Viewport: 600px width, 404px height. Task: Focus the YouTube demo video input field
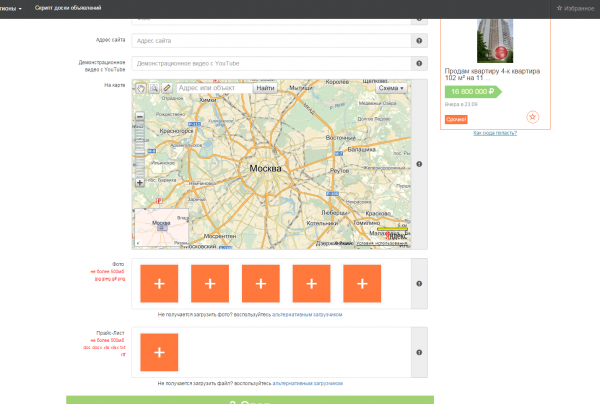(x=270, y=64)
